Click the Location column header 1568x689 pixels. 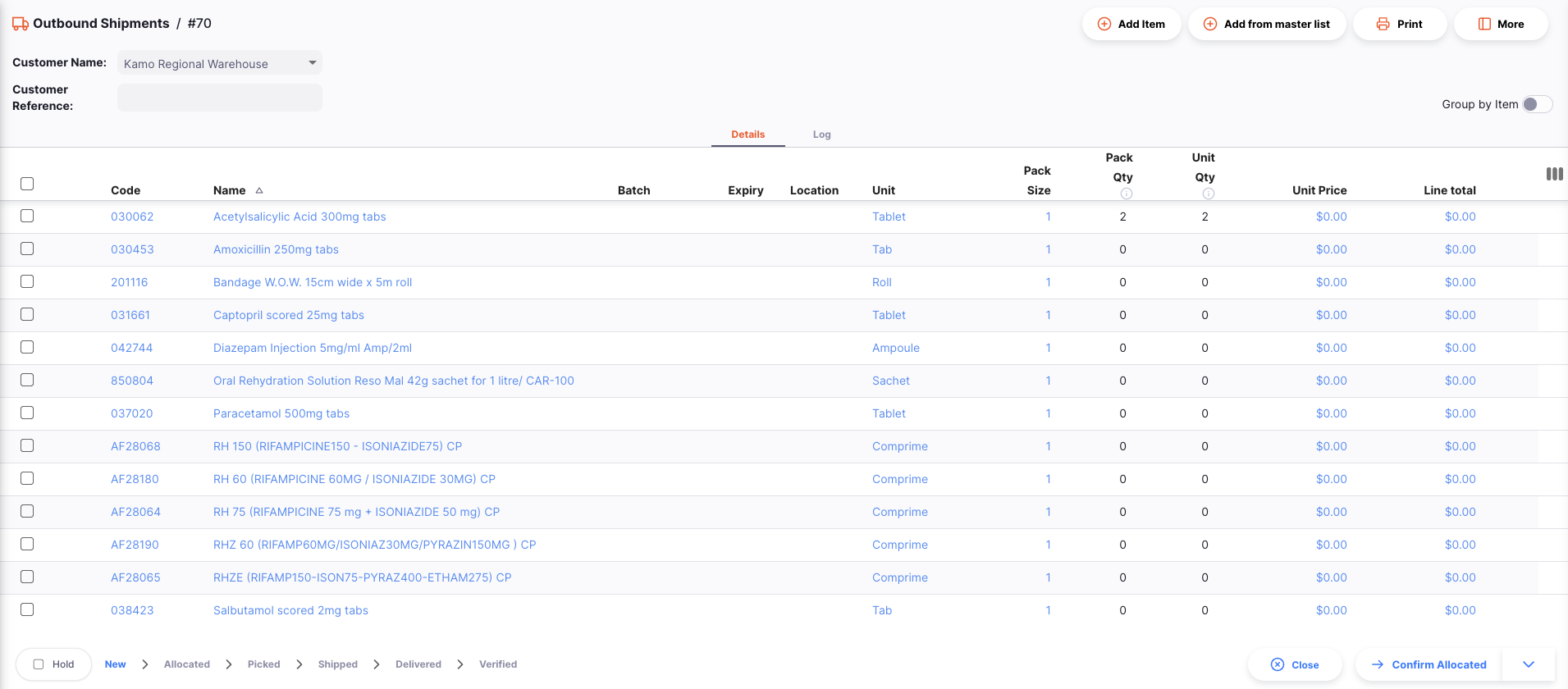click(814, 190)
